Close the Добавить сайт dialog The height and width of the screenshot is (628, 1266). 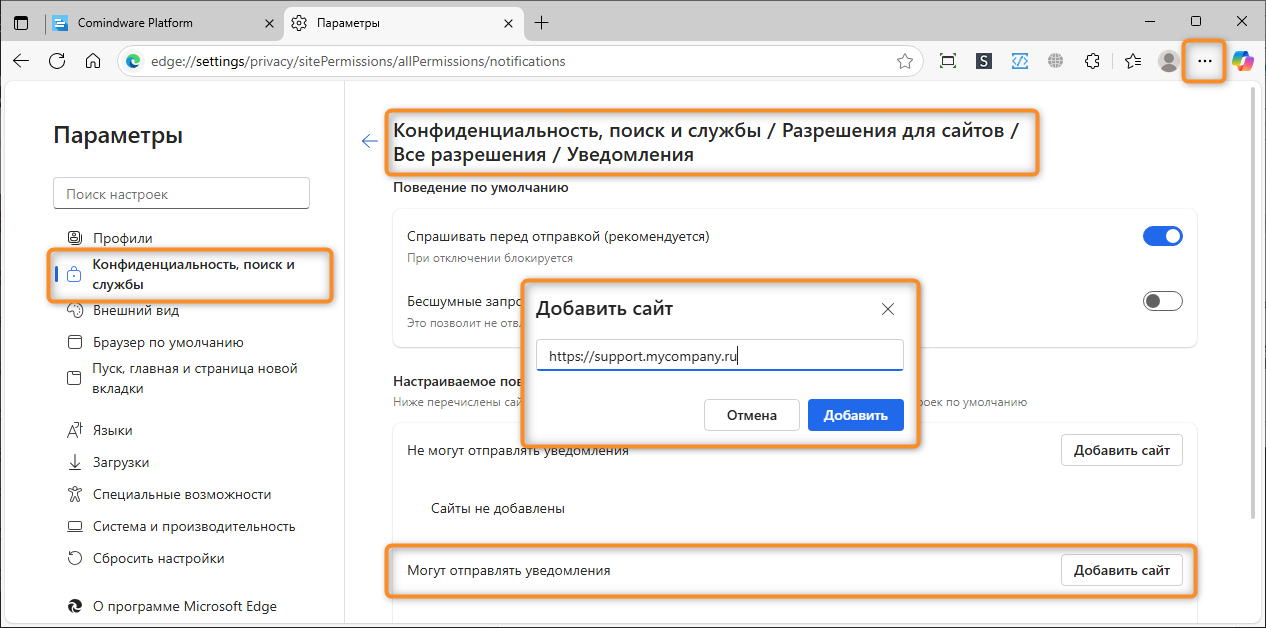887,309
